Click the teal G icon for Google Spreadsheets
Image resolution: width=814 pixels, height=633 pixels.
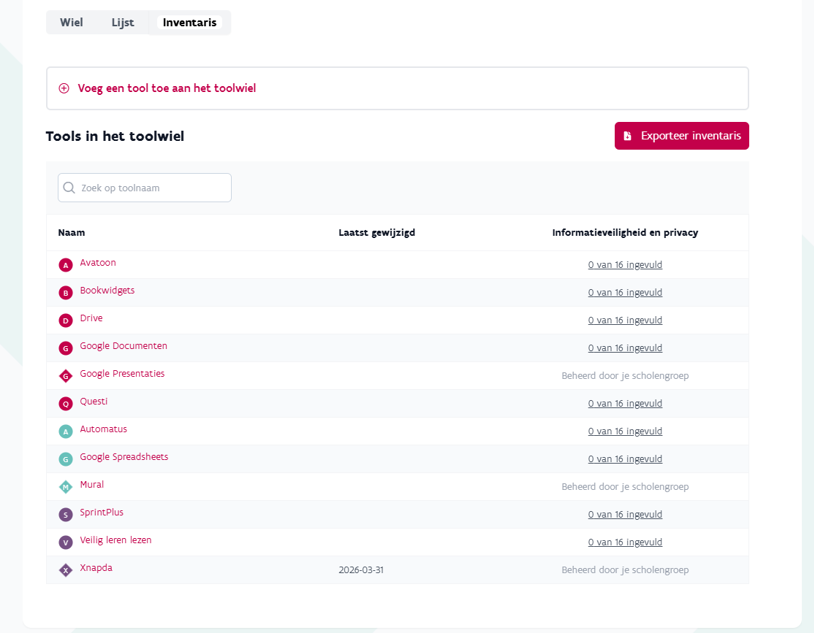[x=65, y=459]
